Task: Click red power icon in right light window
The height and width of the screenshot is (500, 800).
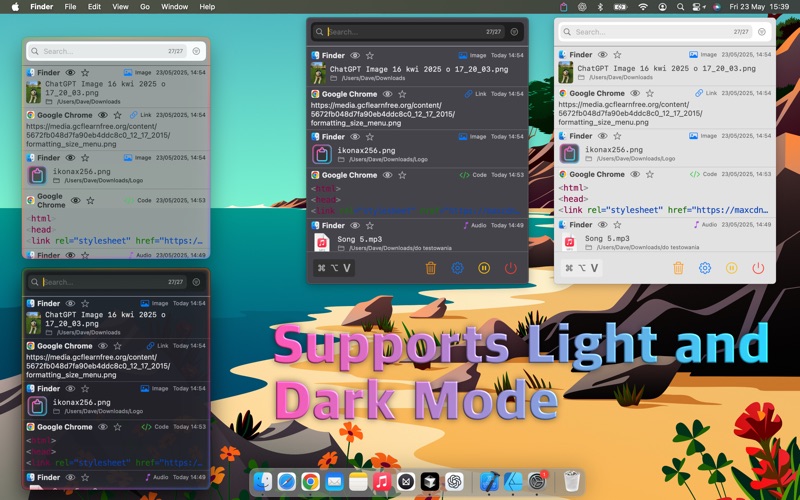Action: click(758, 268)
